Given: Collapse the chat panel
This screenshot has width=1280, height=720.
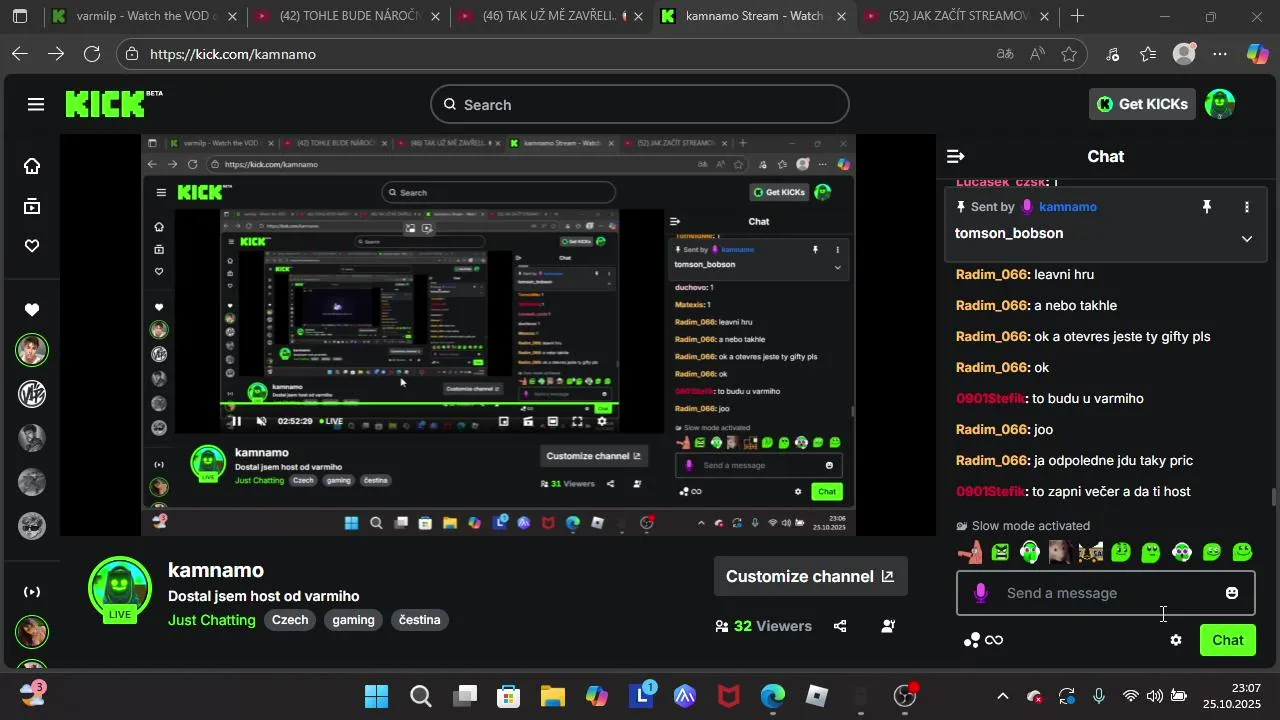Looking at the screenshot, I should [x=955, y=156].
